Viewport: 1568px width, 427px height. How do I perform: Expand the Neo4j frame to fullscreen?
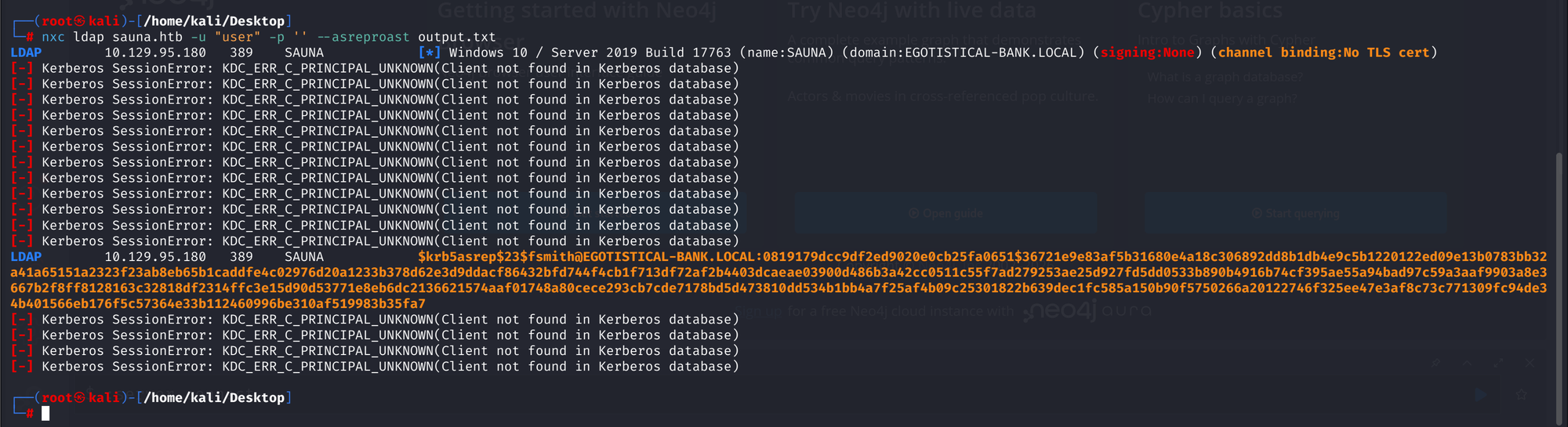[x=1498, y=364]
